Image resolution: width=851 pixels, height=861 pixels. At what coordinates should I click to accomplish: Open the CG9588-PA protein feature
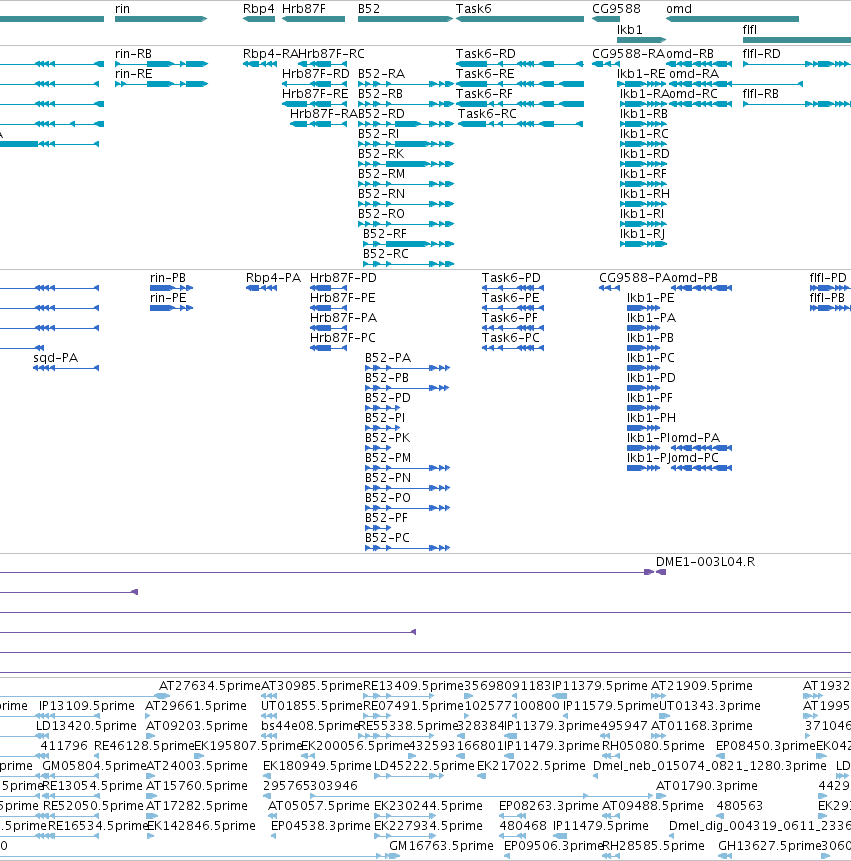[x=609, y=288]
